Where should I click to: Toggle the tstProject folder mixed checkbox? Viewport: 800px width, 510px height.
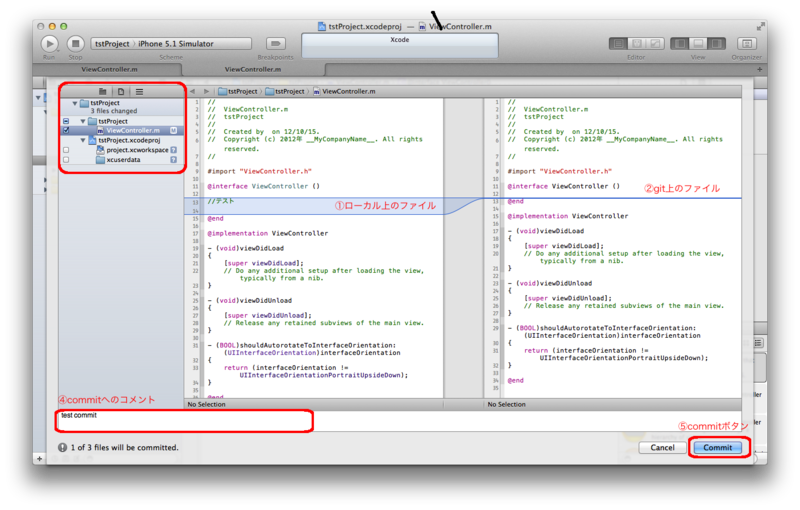(66, 121)
